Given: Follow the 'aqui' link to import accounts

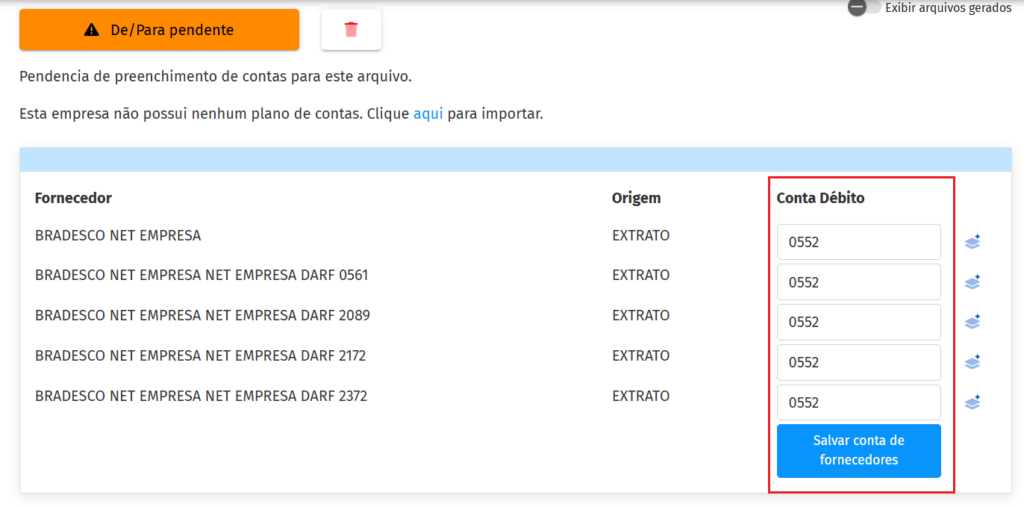Looking at the screenshot, I should [428, 113].
